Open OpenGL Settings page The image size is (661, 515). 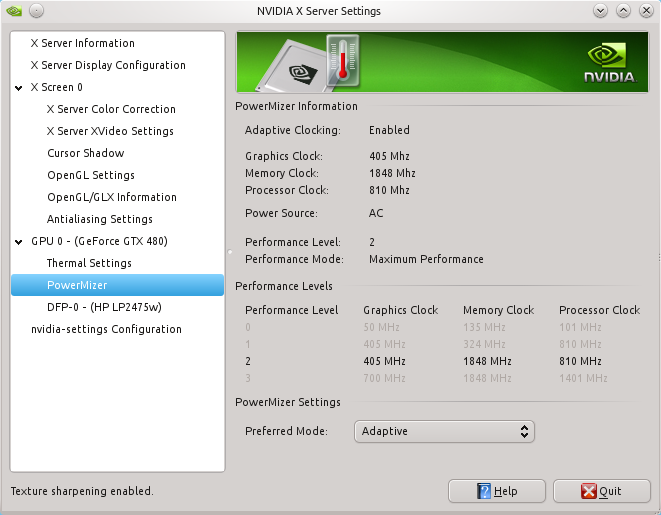91,175
